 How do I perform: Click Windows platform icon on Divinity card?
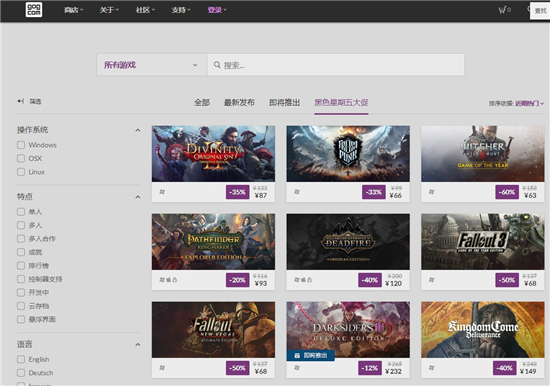click(162, 192)
